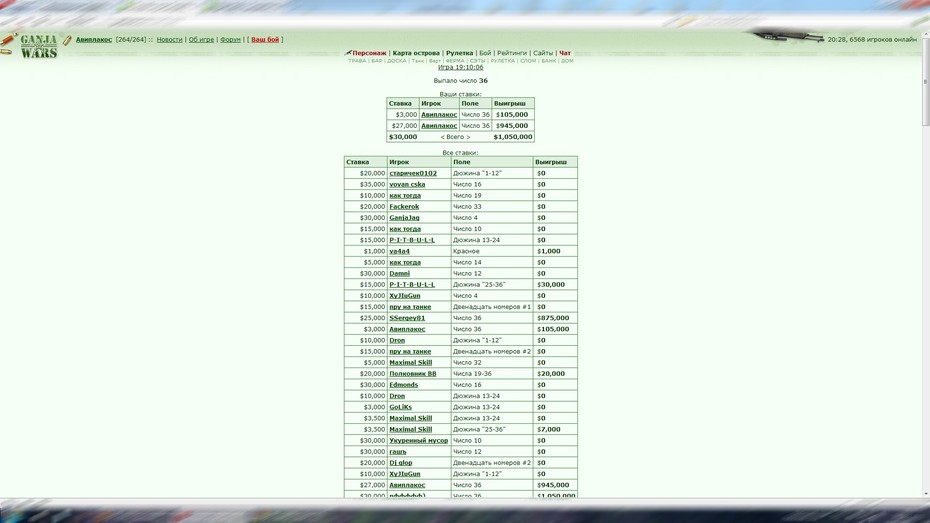Select the Красное field cell
930x523 pixels.
pos(492,251)
